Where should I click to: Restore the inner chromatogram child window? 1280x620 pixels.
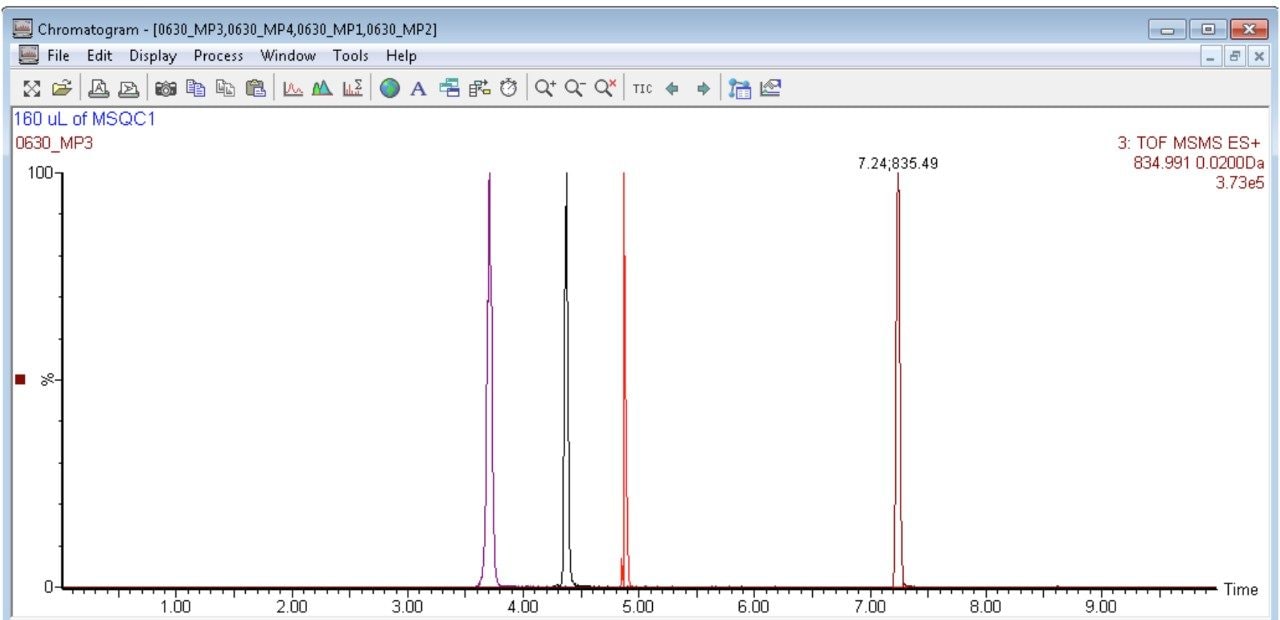[x=1236, y=57]
